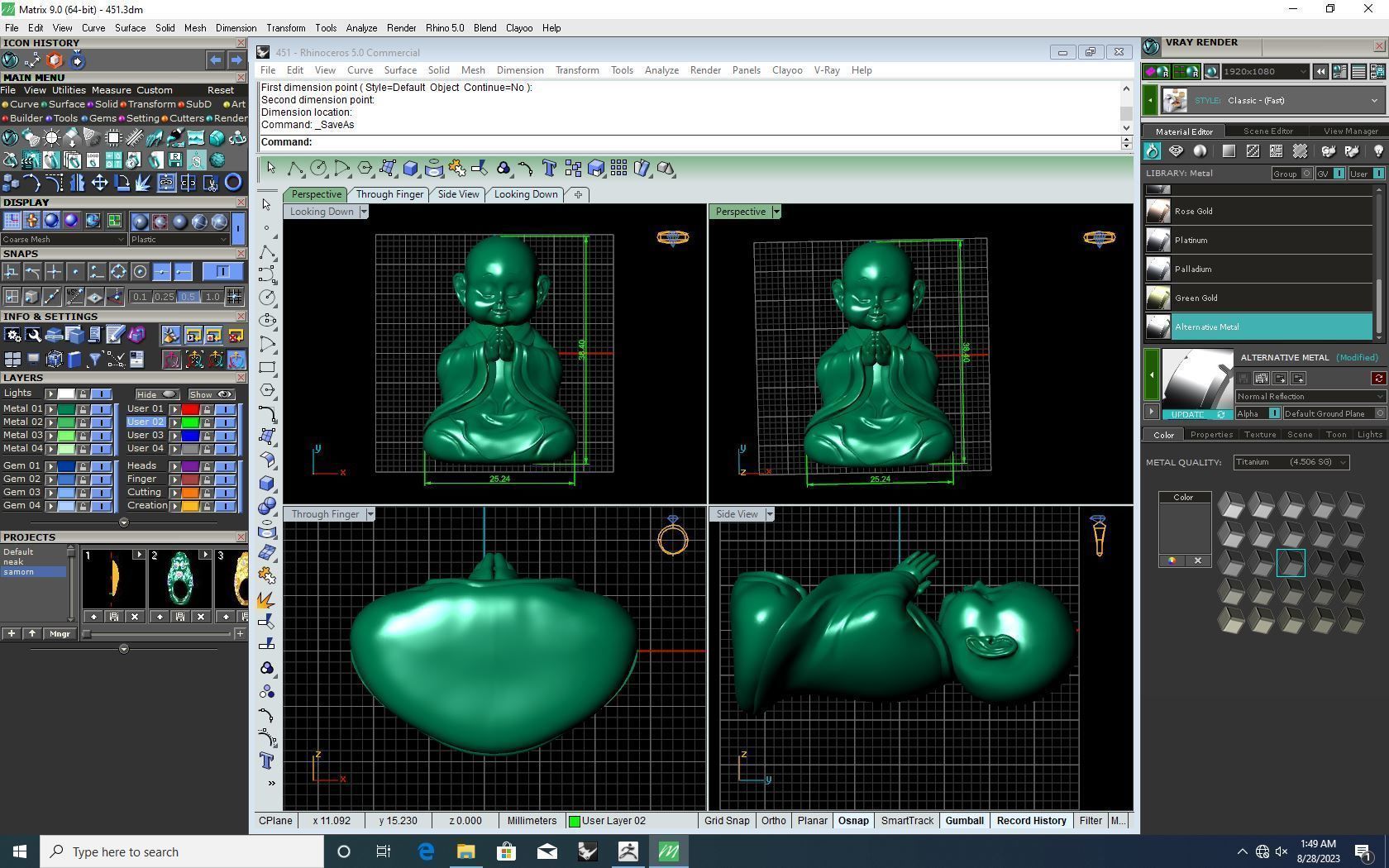
Task: Open the Coarse Mesh display dropdown
Action: pos(64,240)
